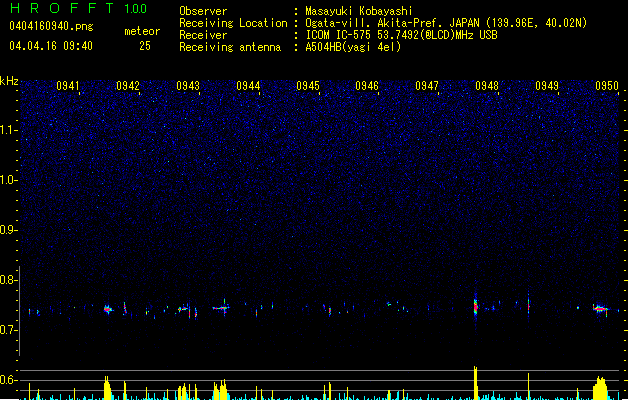Image resolution: width=629 pixels, height=400 pixels.
Task: Click the wide yellow intensity bar below 0950
Action: (x=600, y=388)
